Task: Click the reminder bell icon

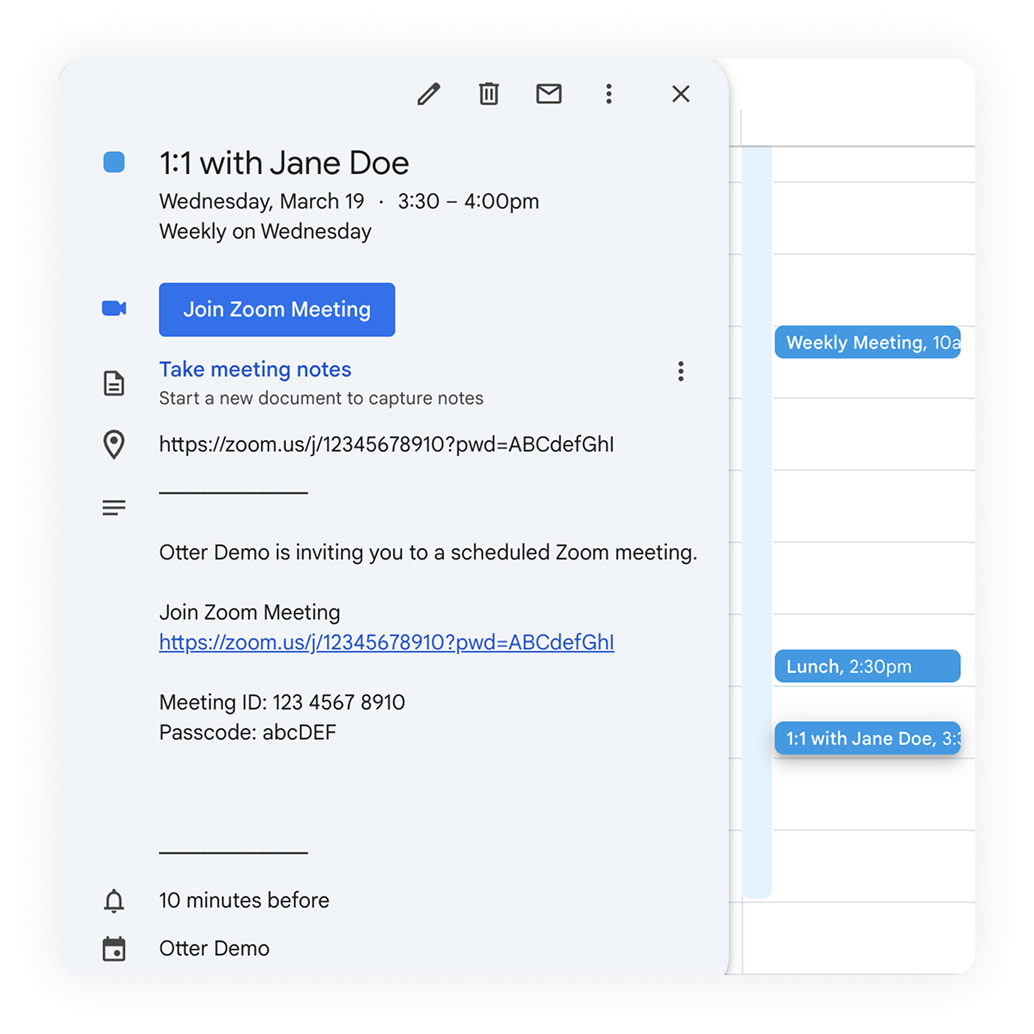Action: pyautogui.click(x=114, y=901)
